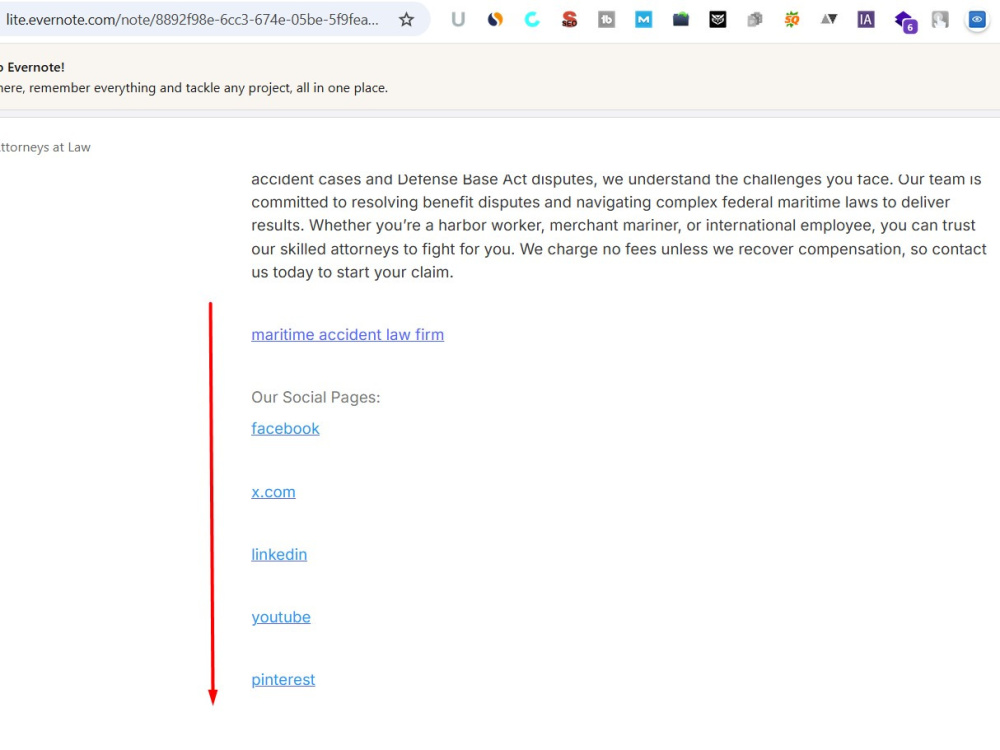Open the orange-blue Similarweb extension icon
1000x750 pixels.
point(495,20)
